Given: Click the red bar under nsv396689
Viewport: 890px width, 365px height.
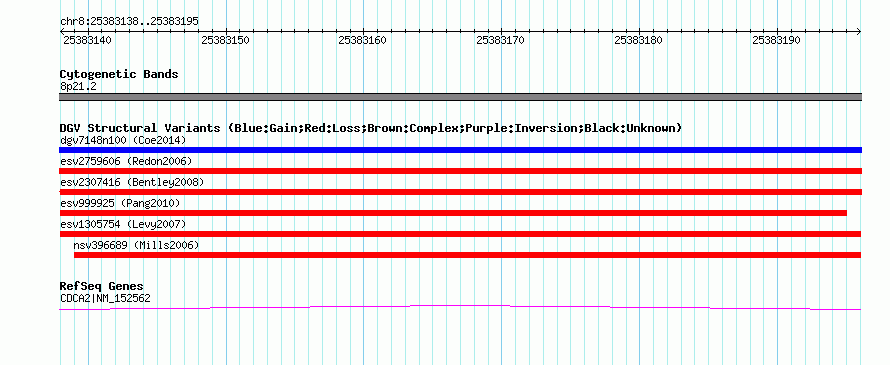Looking at the screenshot, I should click(468, 255).
